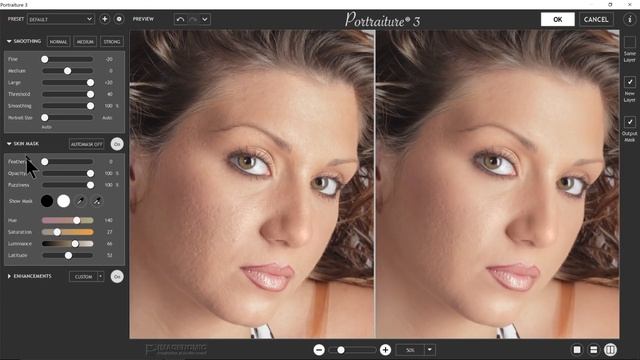The image size is (640, 360).
Task: Click the smoothed result preview pane
Action: 498,184
